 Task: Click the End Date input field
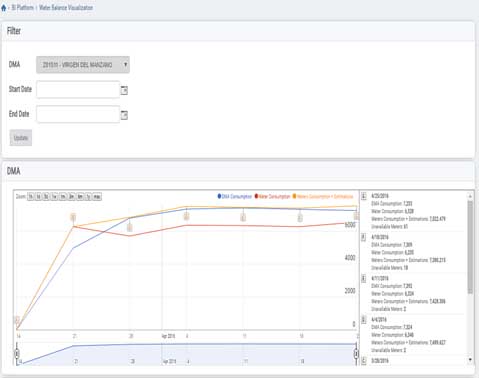78,114
